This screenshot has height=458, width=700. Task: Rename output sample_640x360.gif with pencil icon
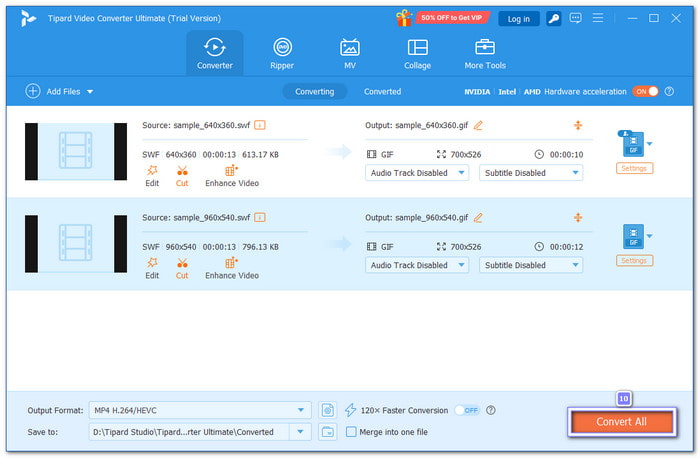[478, 125]
